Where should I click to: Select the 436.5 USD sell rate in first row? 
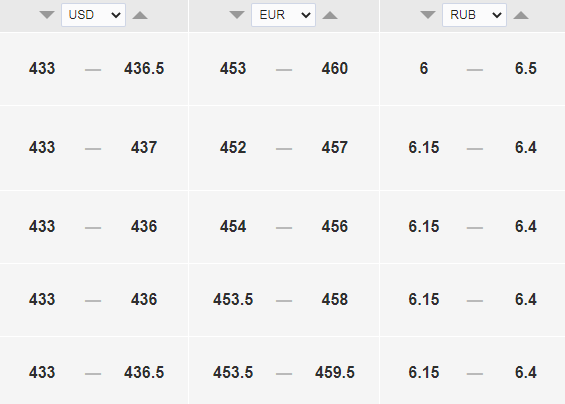coord(144,68)
